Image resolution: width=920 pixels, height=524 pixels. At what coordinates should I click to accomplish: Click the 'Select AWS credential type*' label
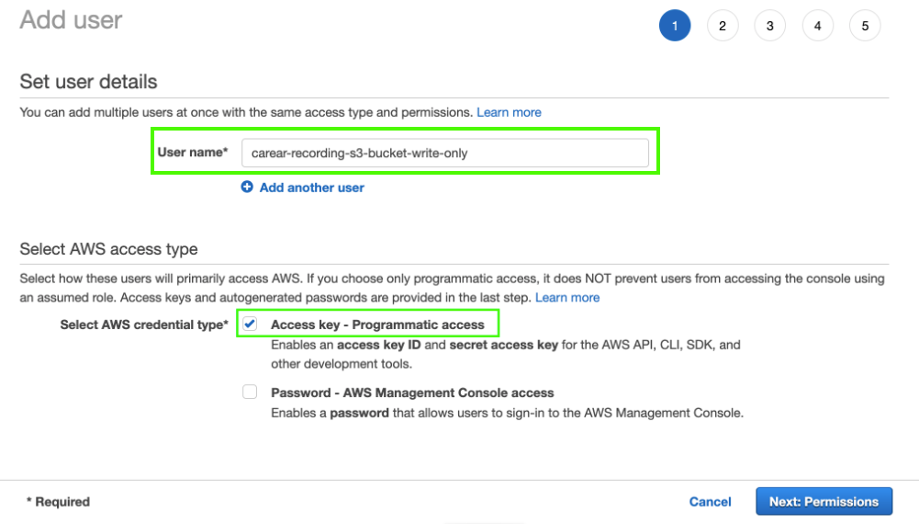tap(144, 324)
